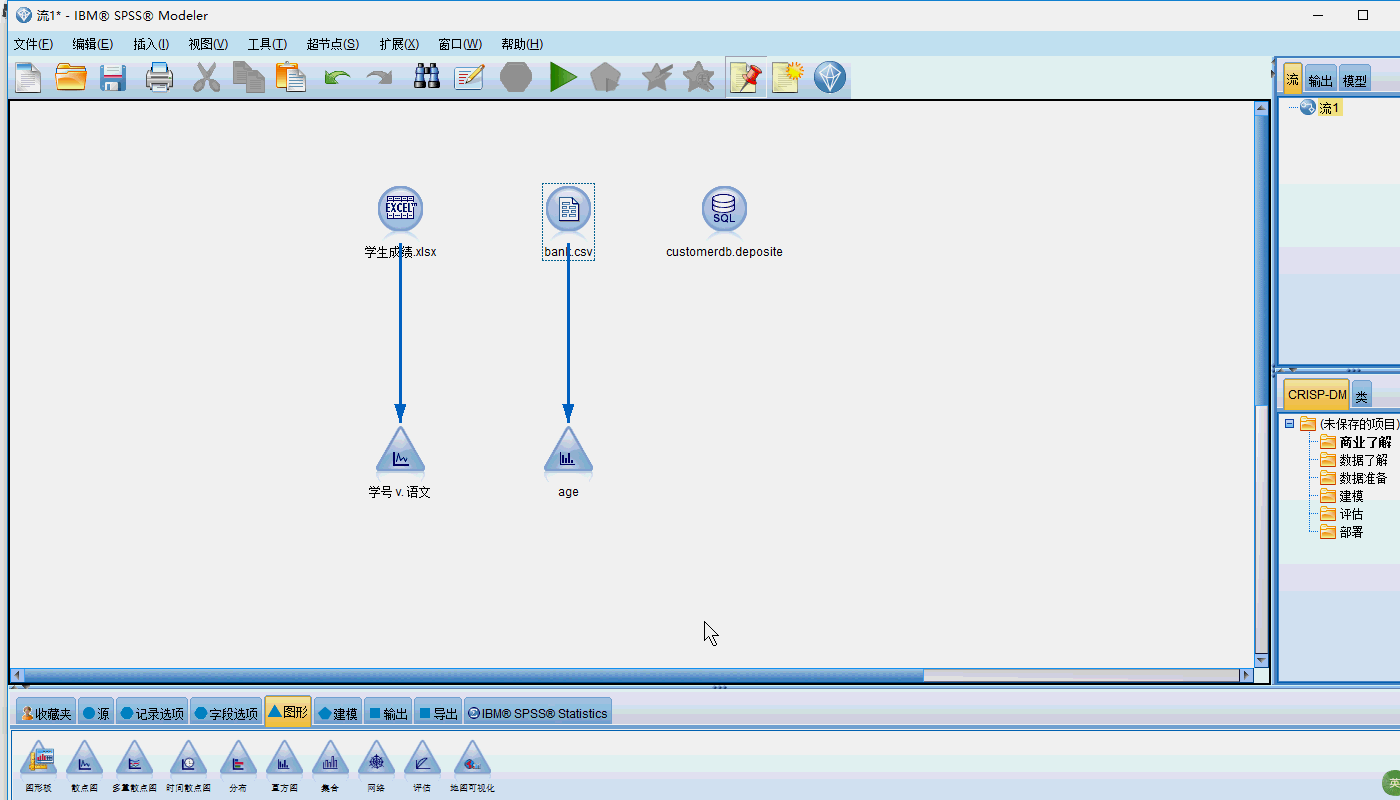Copy selection using the copy toolbar icon
This screenshot has width=1400, height=800.
pyautogui.click(x=248, y=77)
